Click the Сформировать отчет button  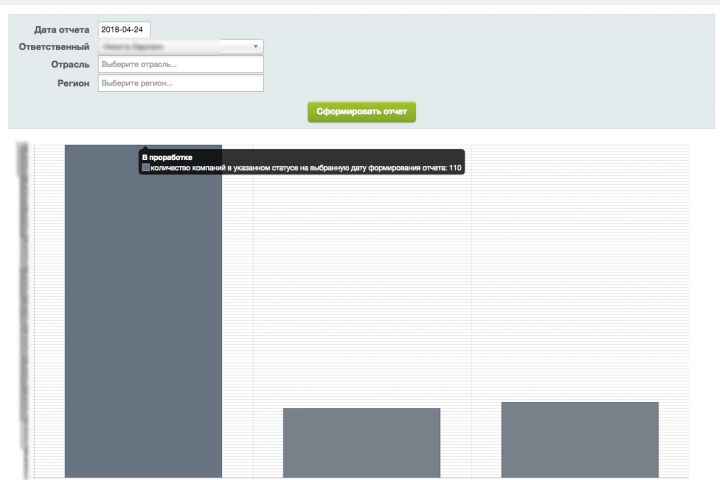[x=362, y=112]
